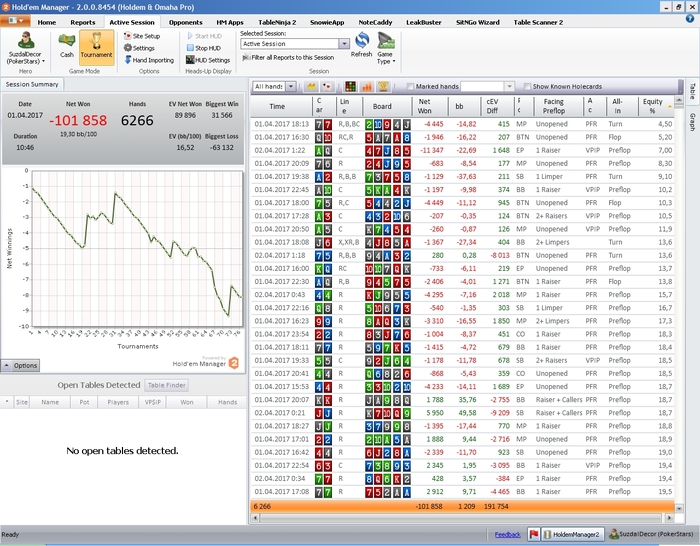Viewport: 700px width, 546px height.
Task: Sort by the Net Won column header
Action: point(430,106)
